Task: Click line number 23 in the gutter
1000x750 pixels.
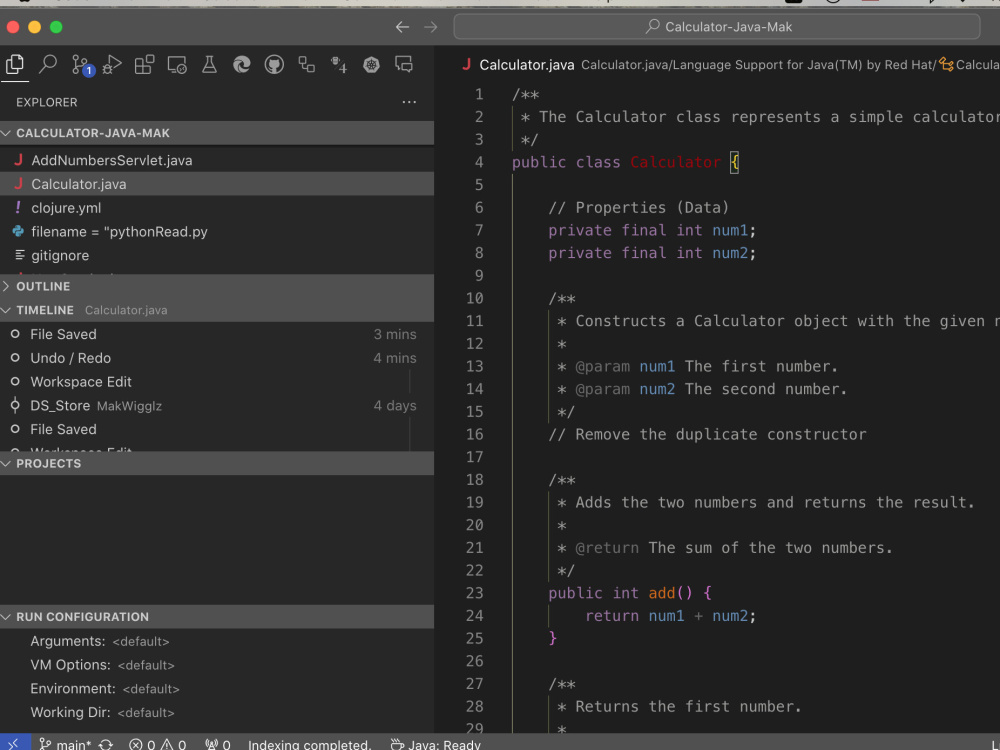Action: tap(474, 593)
